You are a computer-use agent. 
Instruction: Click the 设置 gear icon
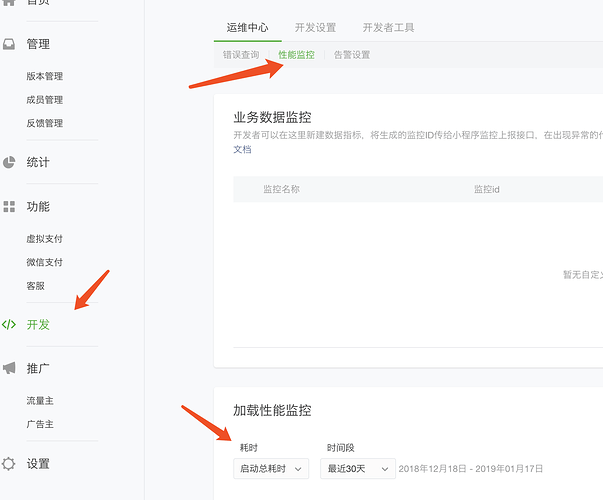coord(9,463)
